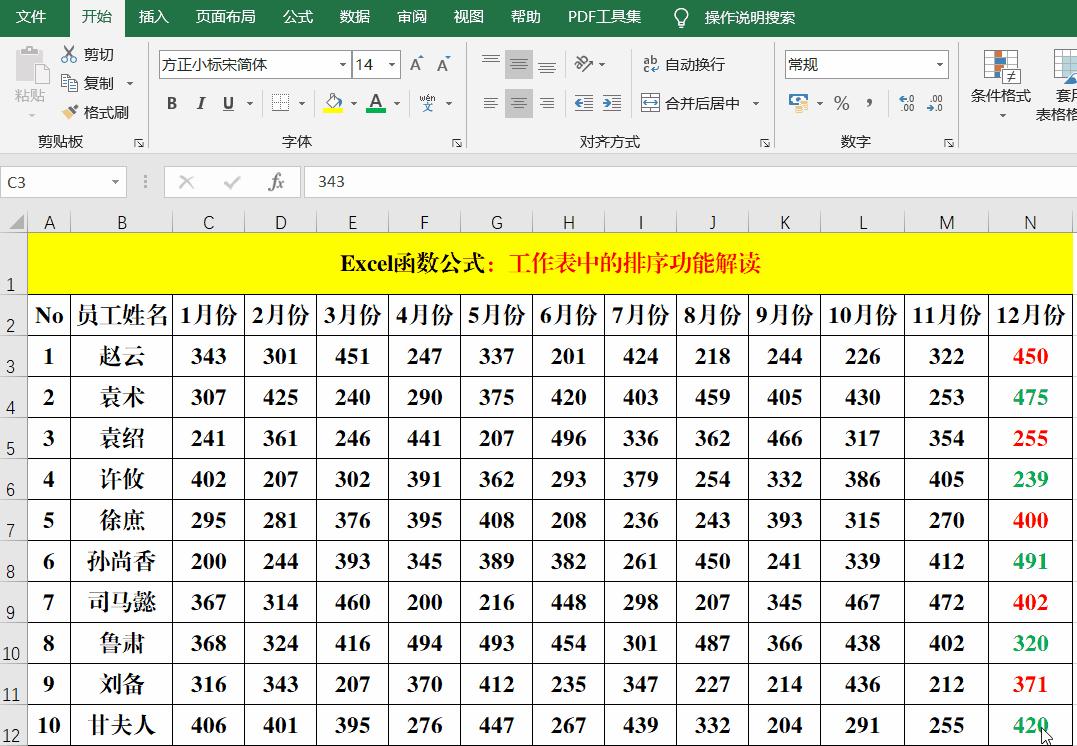
Task: Select the phonetic guide (拼音) icon
Action: tap(425, 101)
